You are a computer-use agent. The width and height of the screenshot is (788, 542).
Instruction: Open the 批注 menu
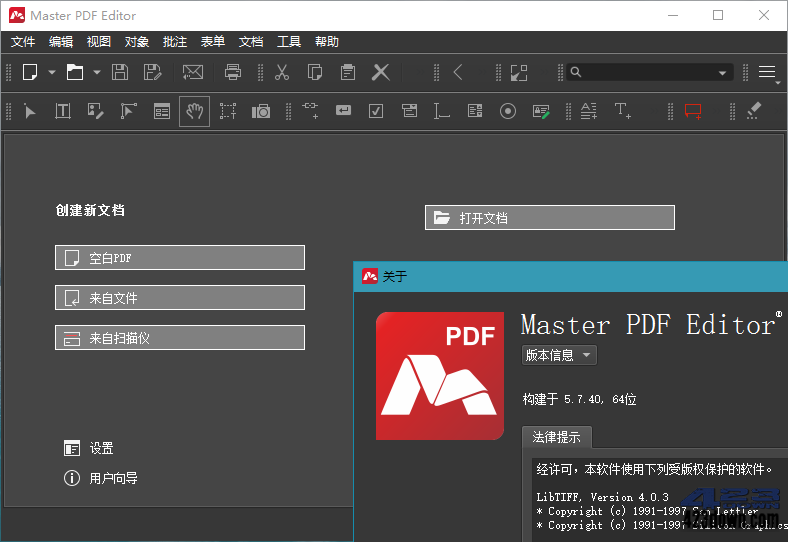(x=175, y=42)
